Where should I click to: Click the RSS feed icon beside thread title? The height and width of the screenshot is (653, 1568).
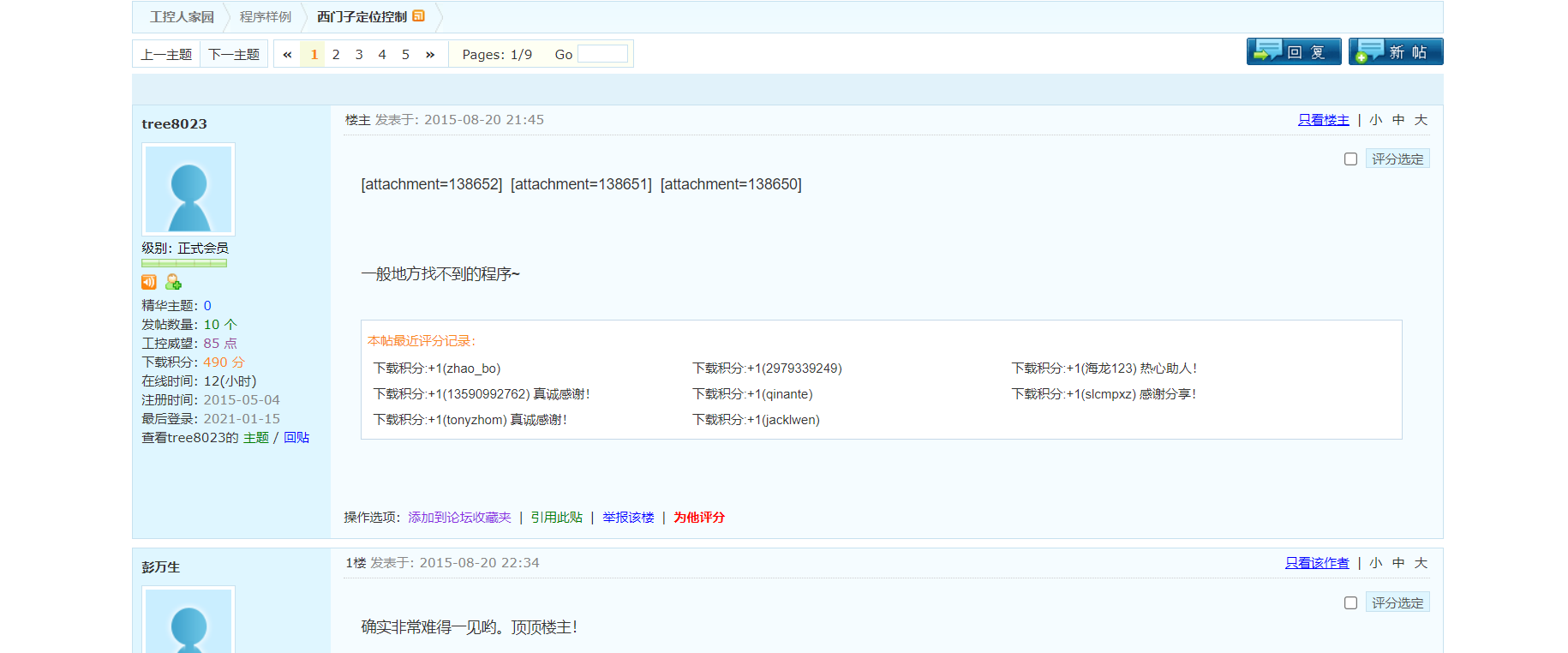click(418, 16)
